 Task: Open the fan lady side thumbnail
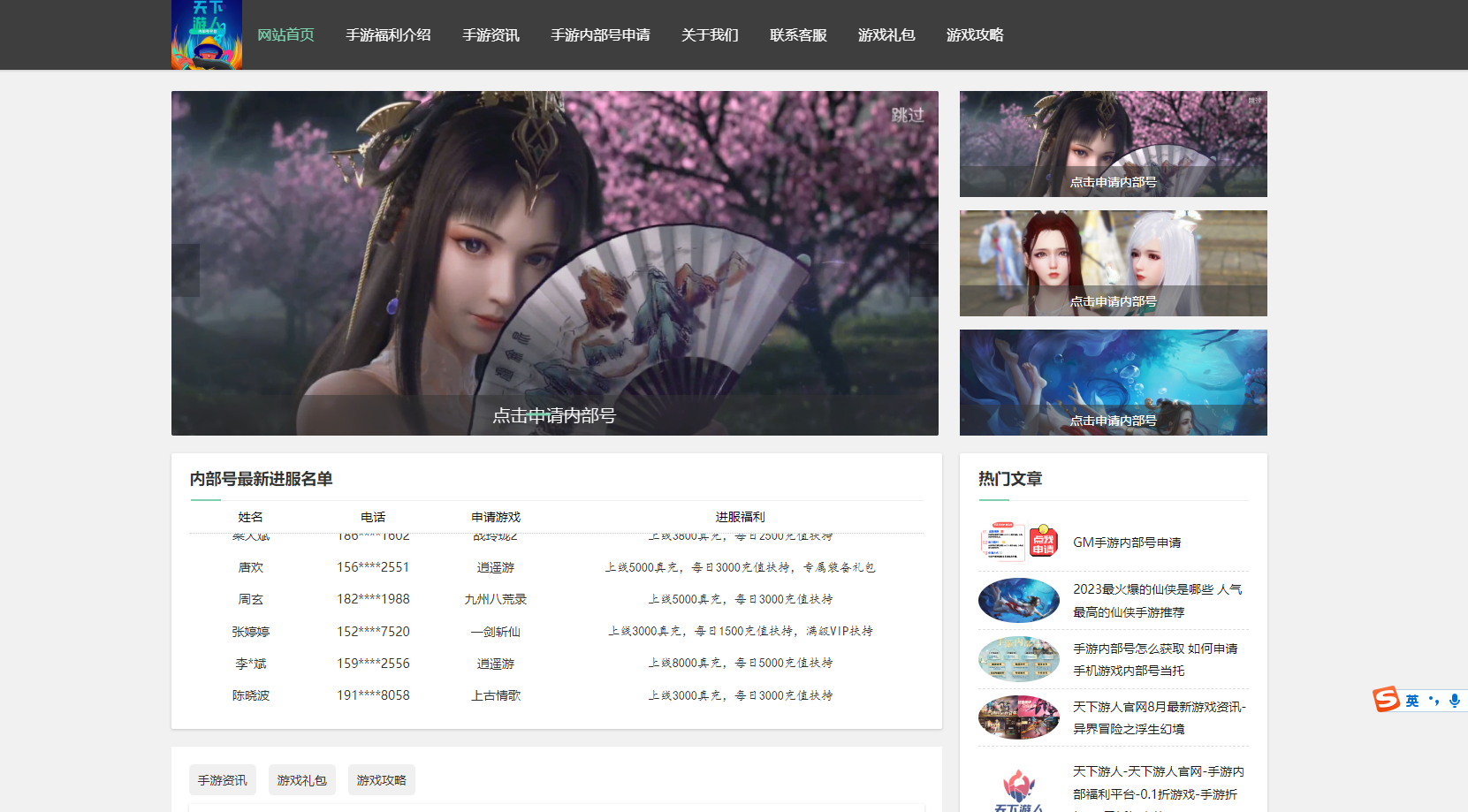coord(1114,144)
